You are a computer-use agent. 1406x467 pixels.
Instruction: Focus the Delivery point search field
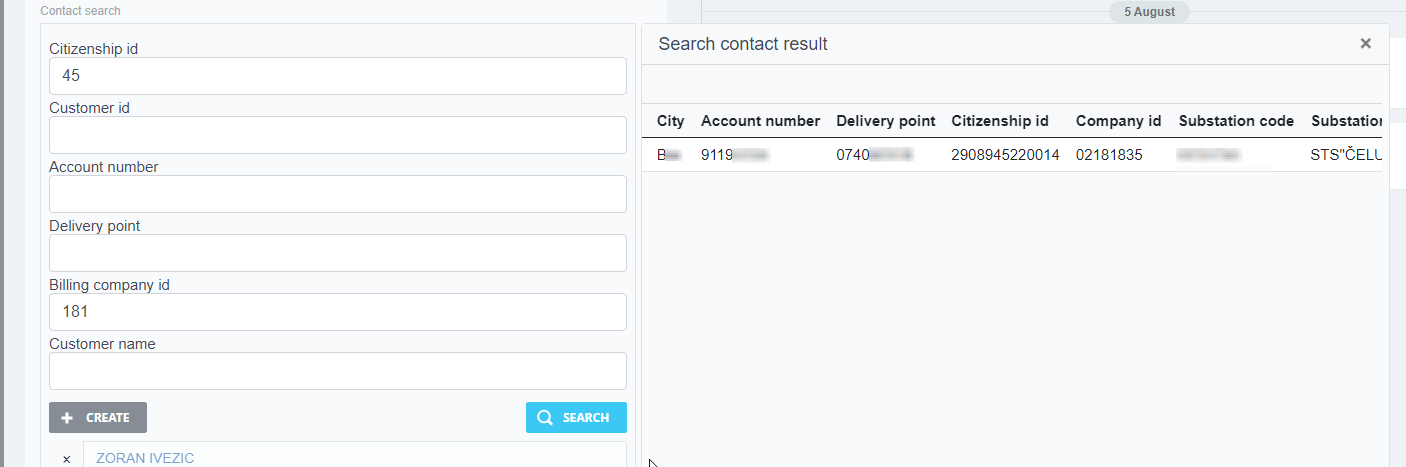(338, 253)
